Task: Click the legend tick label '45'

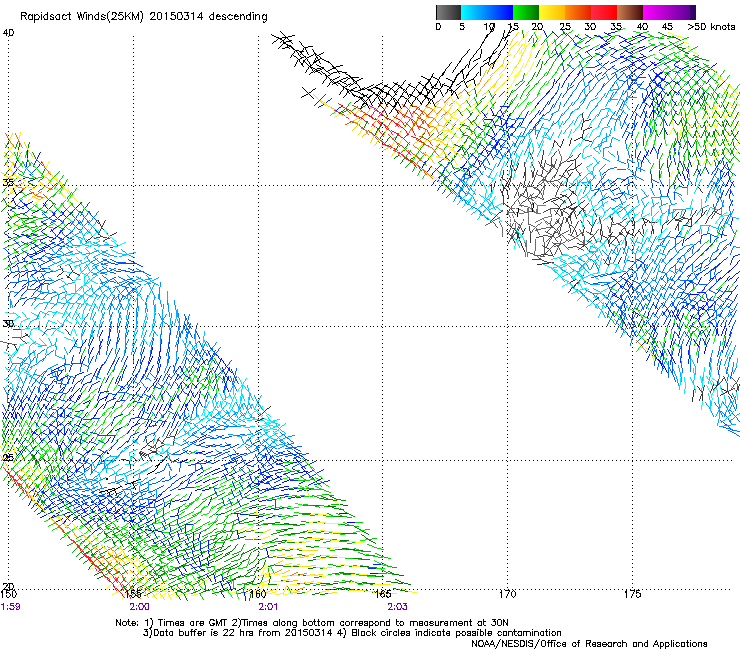Action: click(667, 27)
